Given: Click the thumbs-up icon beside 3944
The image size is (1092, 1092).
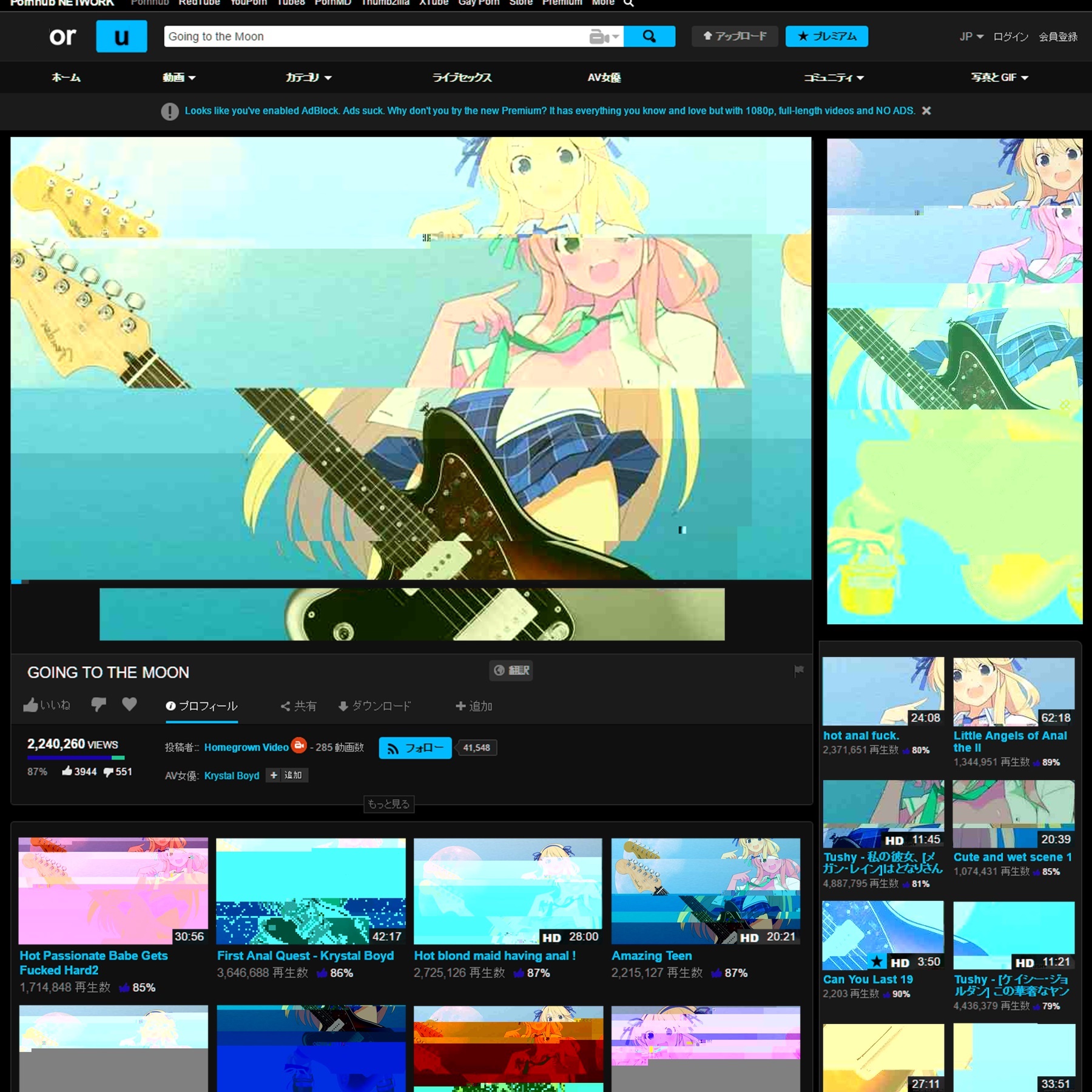Looking at the screenshot, I should pos(67,771).
